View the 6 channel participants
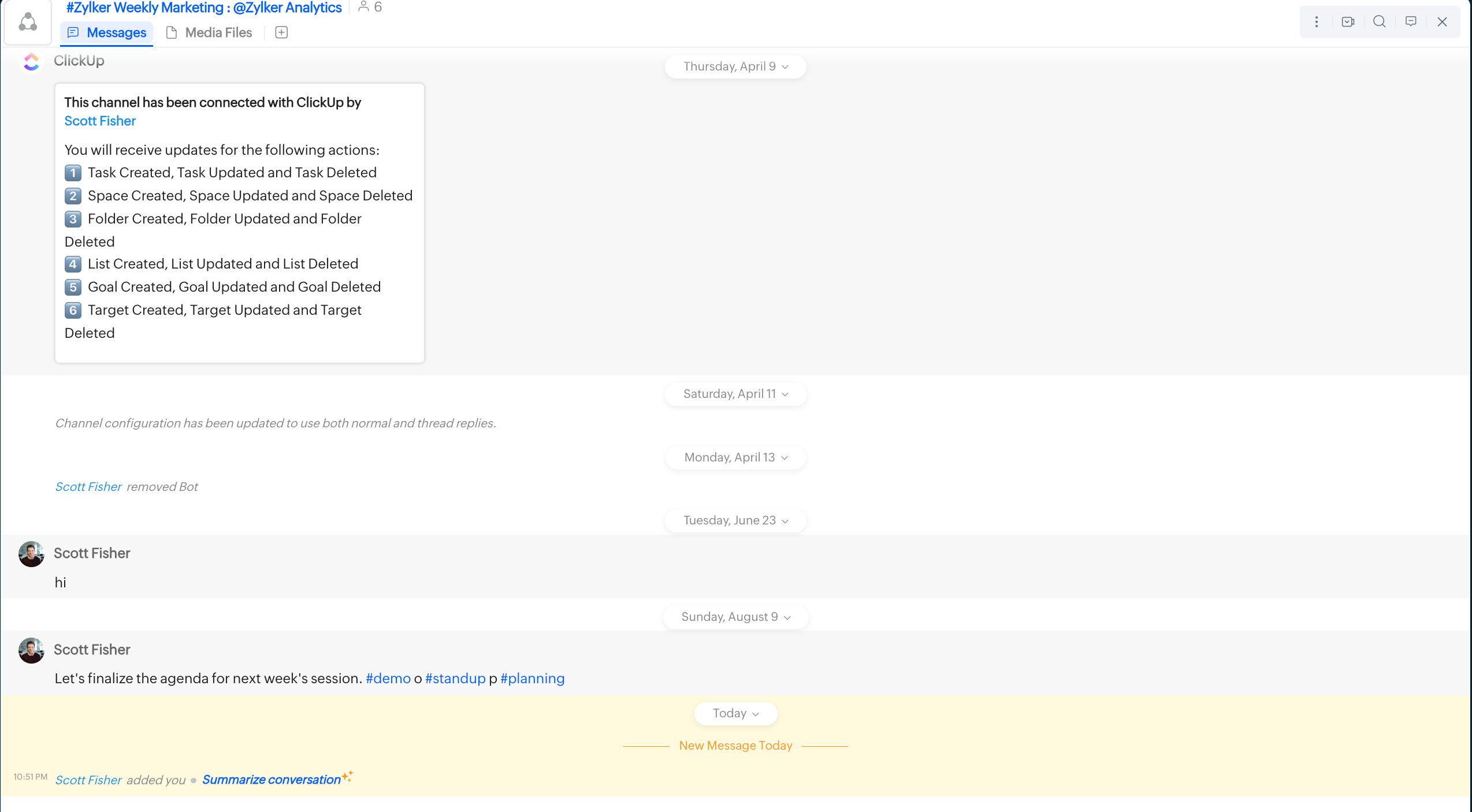The height and width of the screenshot is (812, 1472). (370, 7)
